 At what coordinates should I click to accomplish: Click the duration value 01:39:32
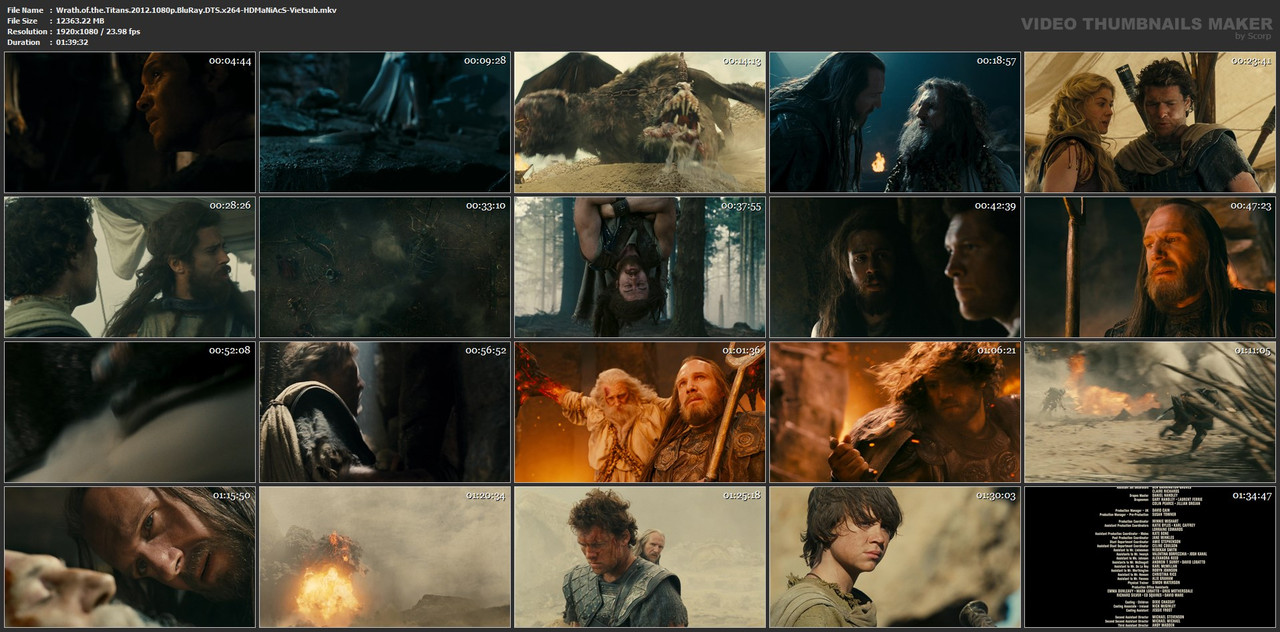point(72,43)
